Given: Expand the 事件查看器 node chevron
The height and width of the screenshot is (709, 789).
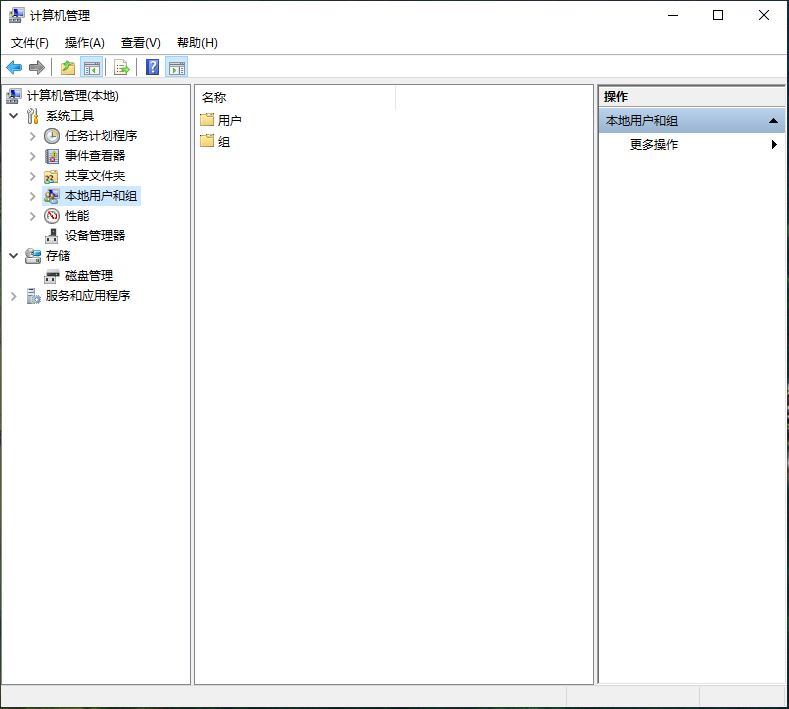Looking at the screenshot, I should 32,156.
